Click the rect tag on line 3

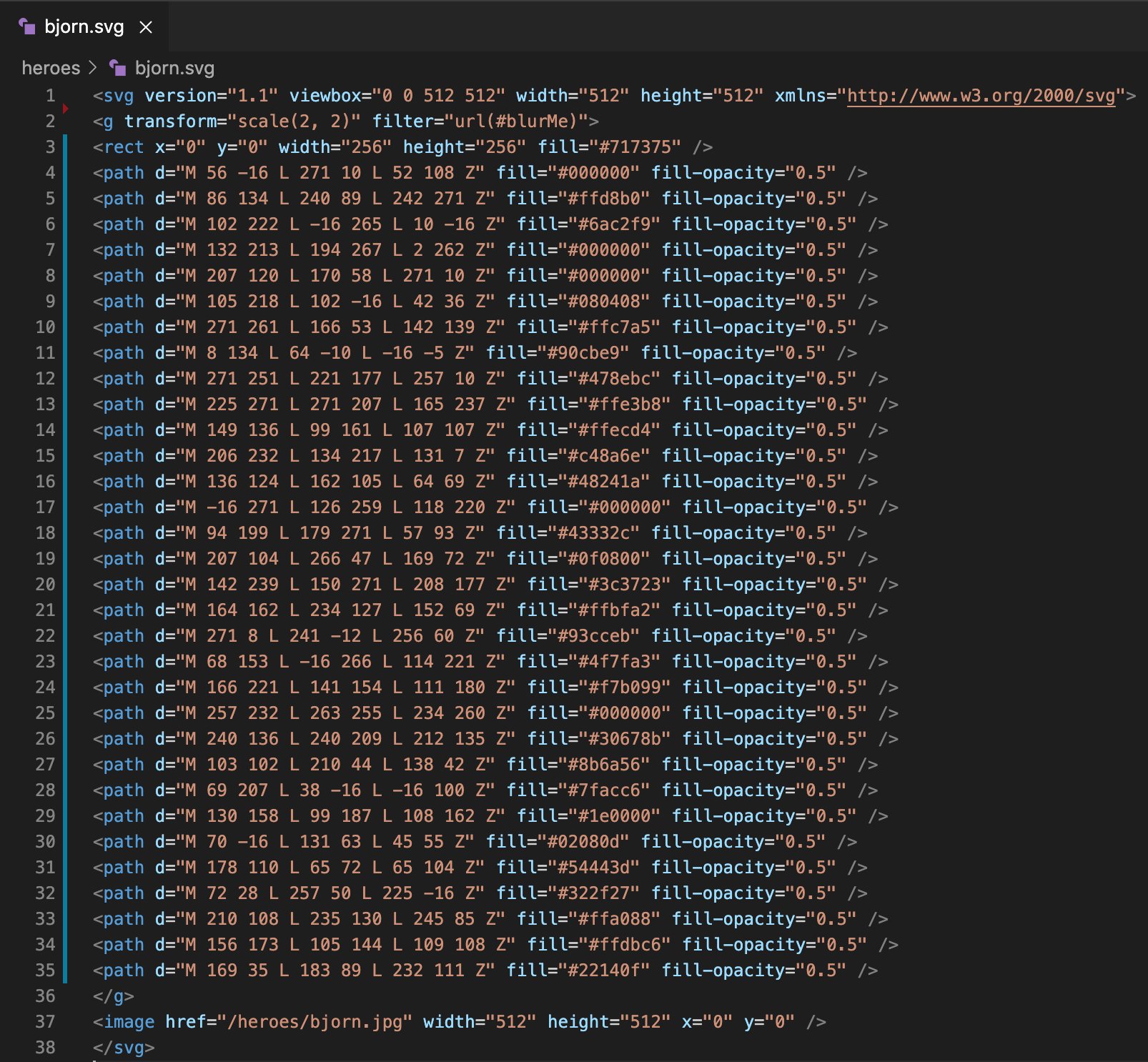click(124, 147)
